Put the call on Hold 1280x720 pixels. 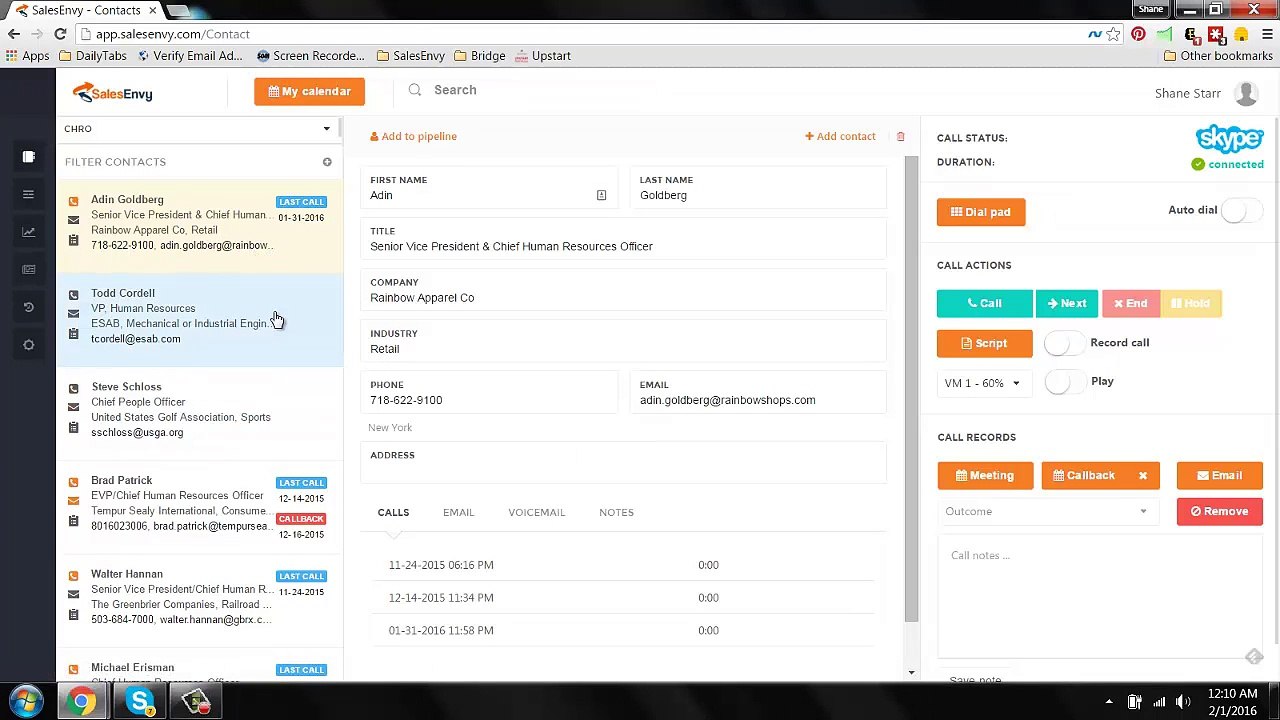tap(1191, 304)
